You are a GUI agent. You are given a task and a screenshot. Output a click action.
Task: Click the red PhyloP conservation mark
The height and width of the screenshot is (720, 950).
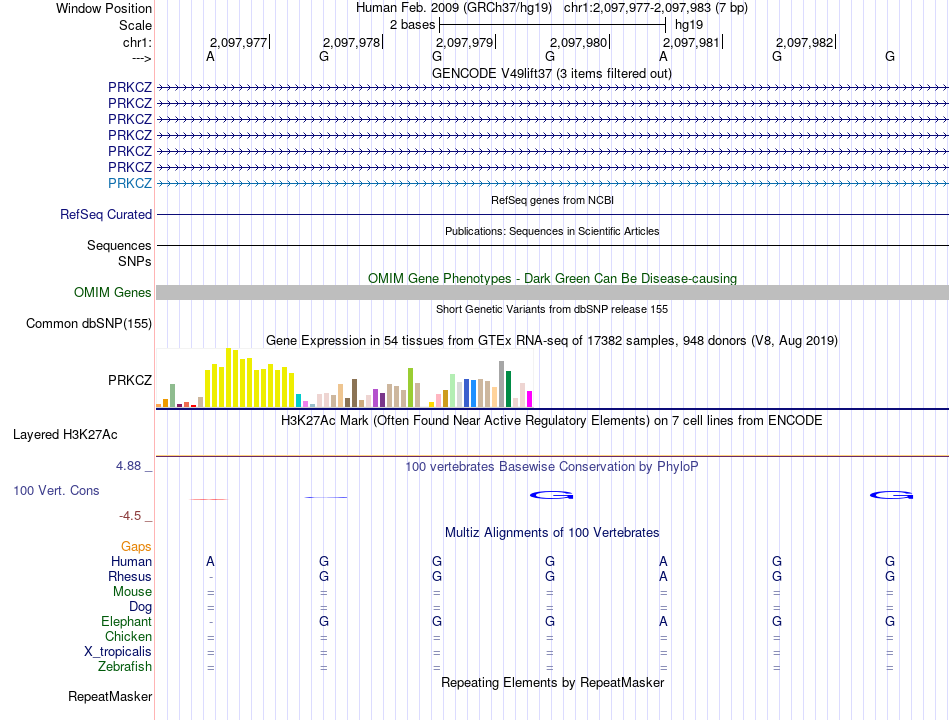[x=209, y=499]
